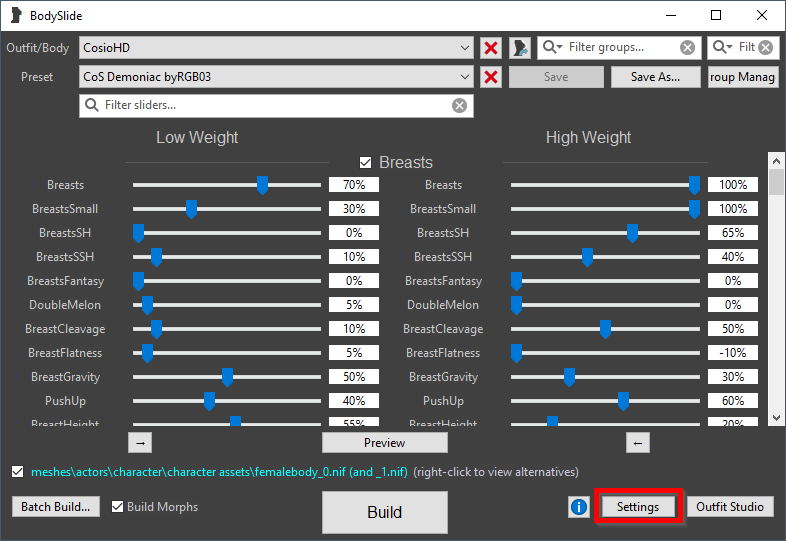Click the high weight BreastsSmall 100% value box
The image size is (786, 541).
point(733,209)
